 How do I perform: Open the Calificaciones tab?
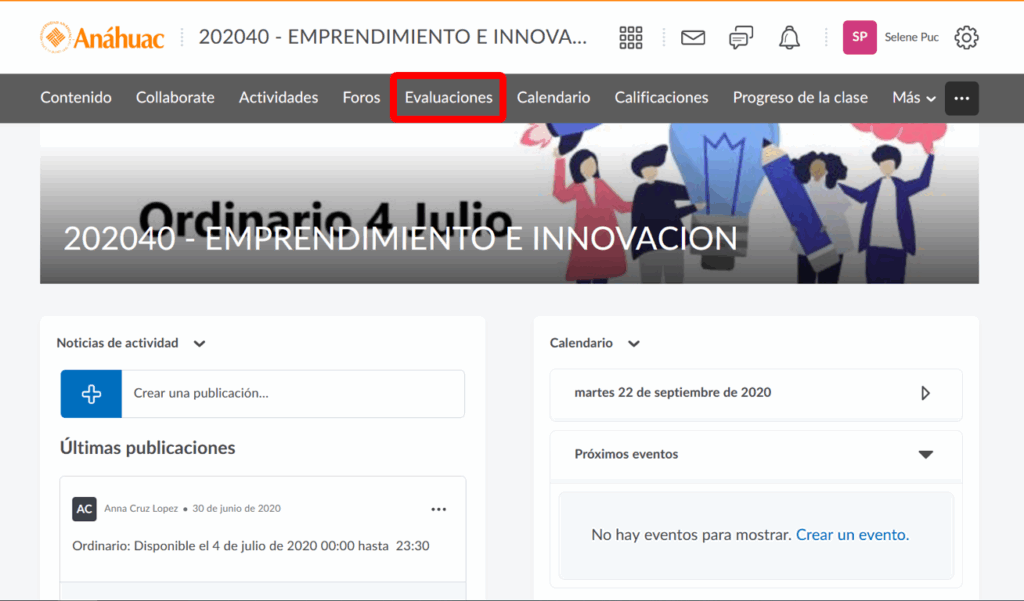click(661, 98)
